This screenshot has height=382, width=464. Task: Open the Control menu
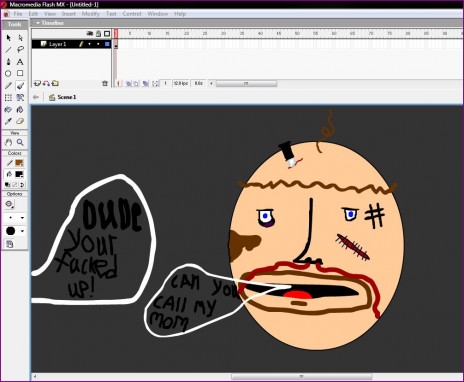tap(132, 14)
